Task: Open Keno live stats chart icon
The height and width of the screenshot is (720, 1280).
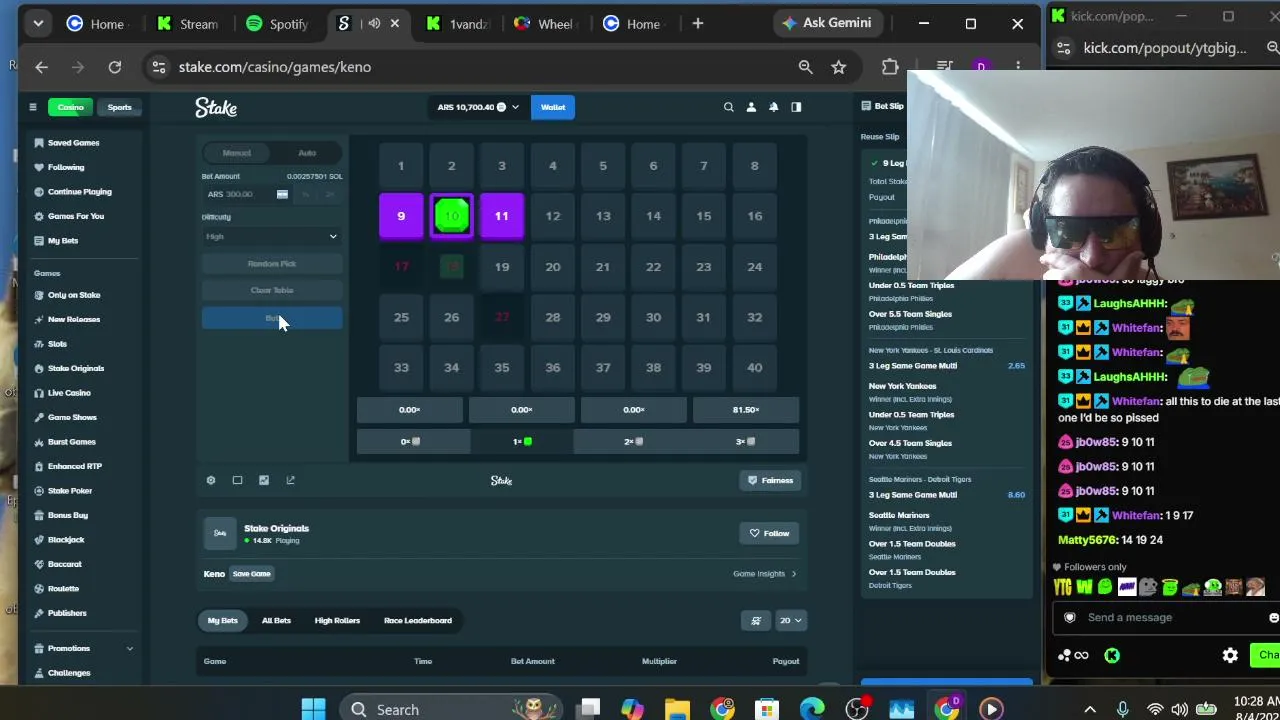Action: 264,480
